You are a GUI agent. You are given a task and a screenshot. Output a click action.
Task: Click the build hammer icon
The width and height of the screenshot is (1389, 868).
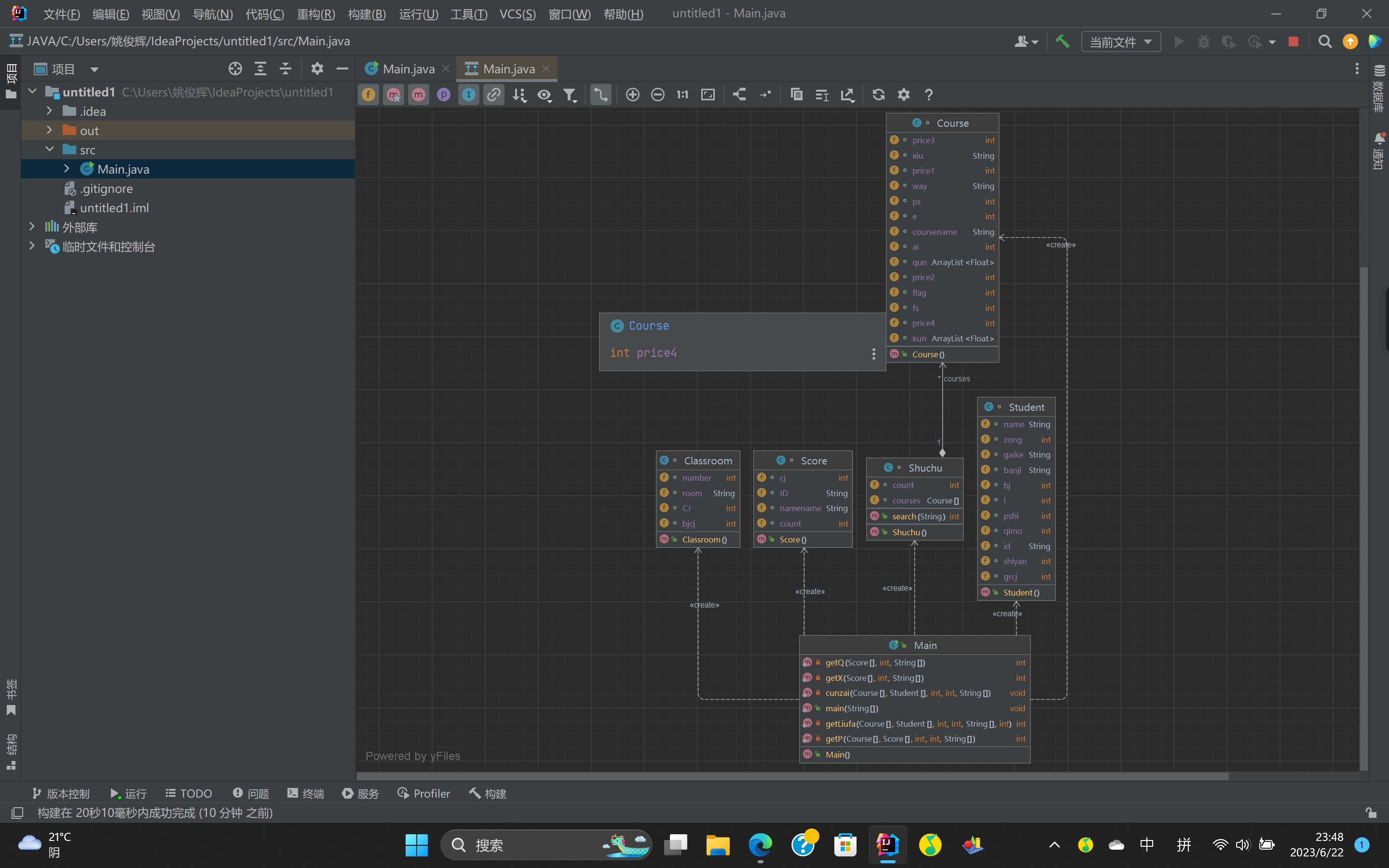point(1062,41)
